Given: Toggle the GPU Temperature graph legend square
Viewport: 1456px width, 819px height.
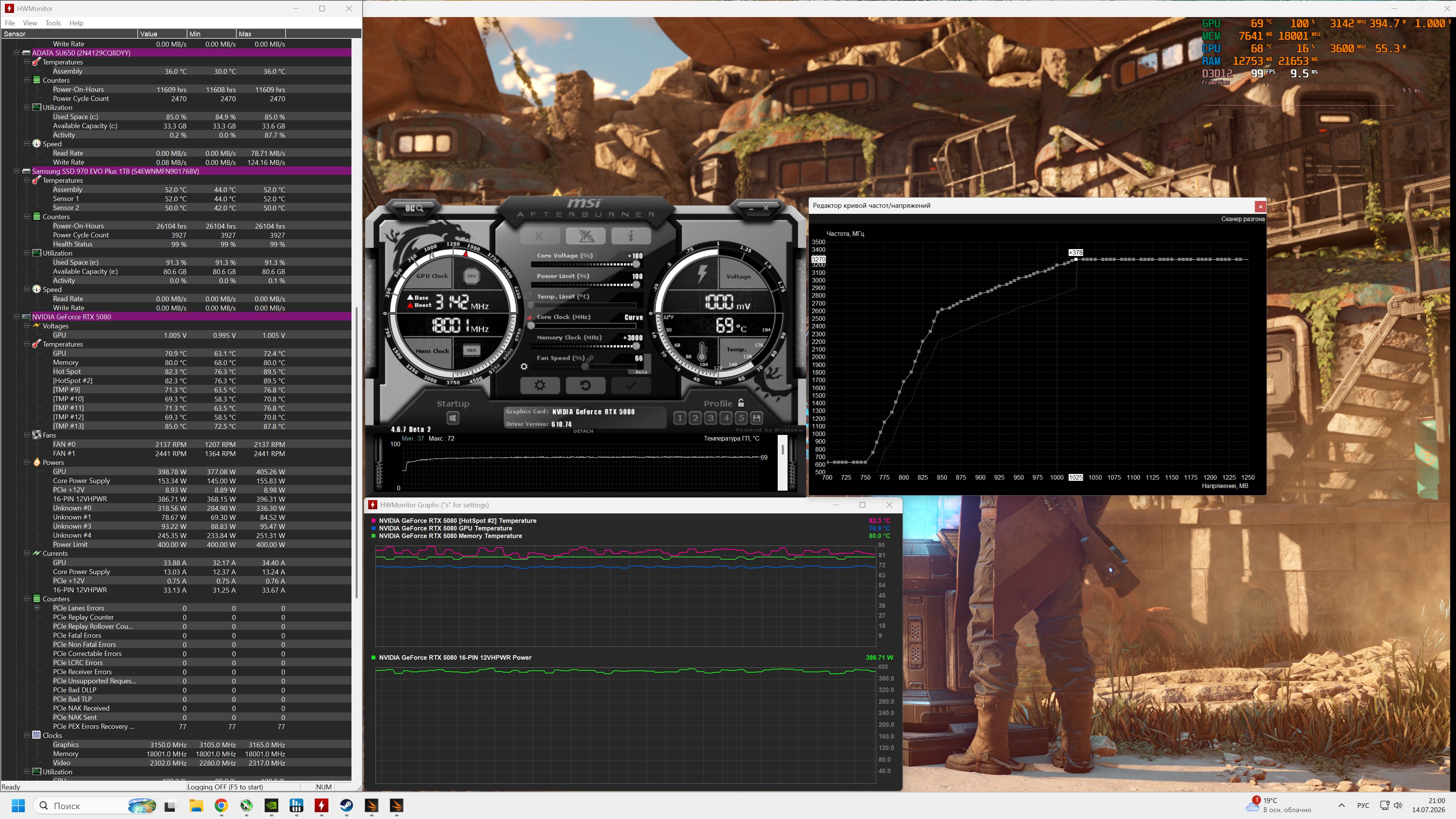Looking at the screenshot, I should (x=373, y=528).
